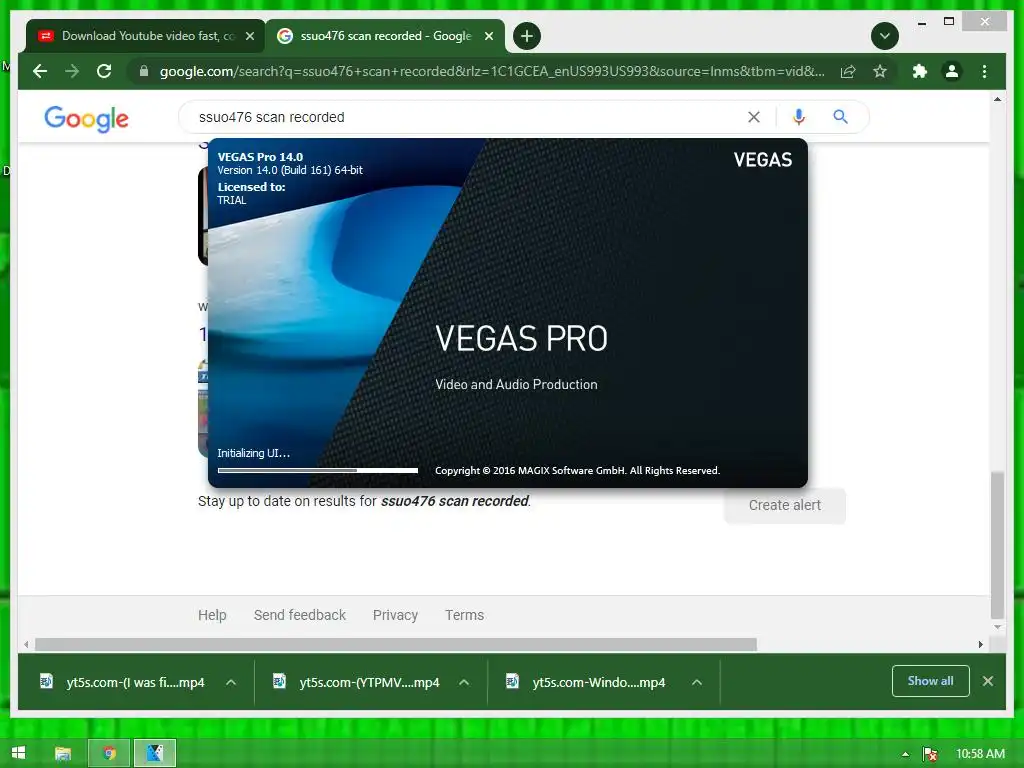
Task: Open the Terms footer link
Action: coord(464,615)
